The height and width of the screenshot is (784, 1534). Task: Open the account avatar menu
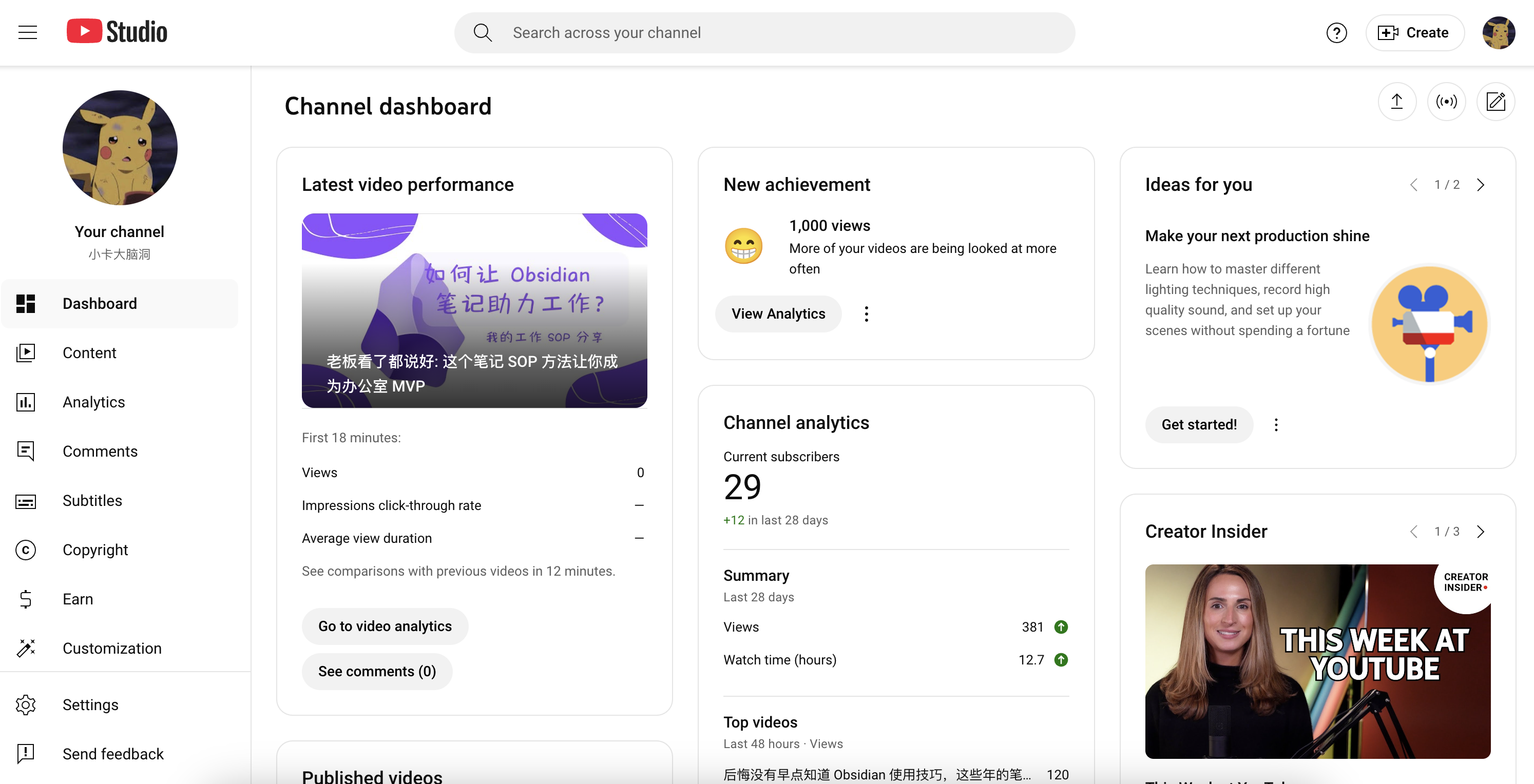tap(1498, 33)
